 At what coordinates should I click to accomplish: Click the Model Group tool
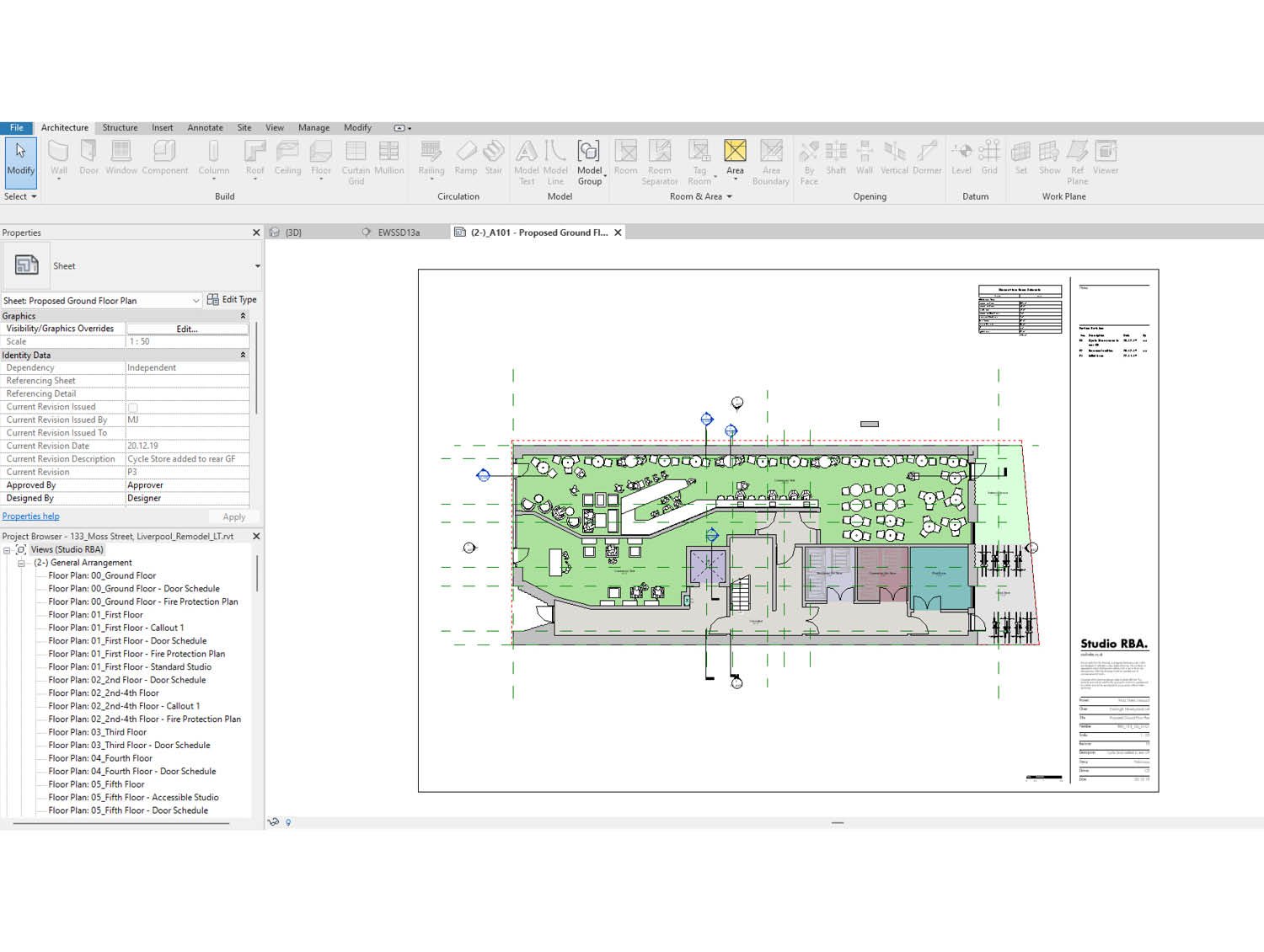tap(590, 160)
